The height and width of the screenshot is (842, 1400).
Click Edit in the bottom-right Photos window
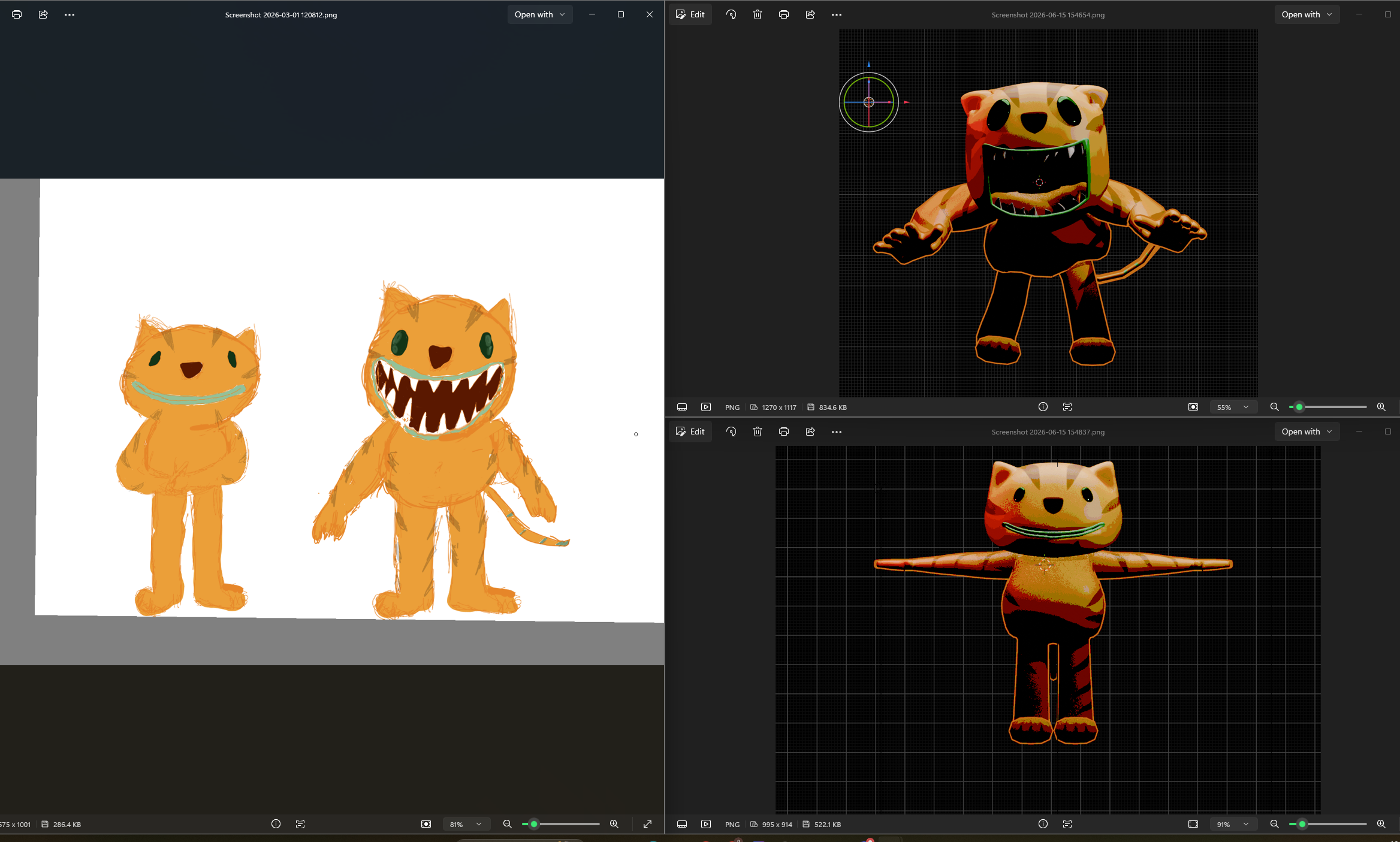(x=690, y=431)
